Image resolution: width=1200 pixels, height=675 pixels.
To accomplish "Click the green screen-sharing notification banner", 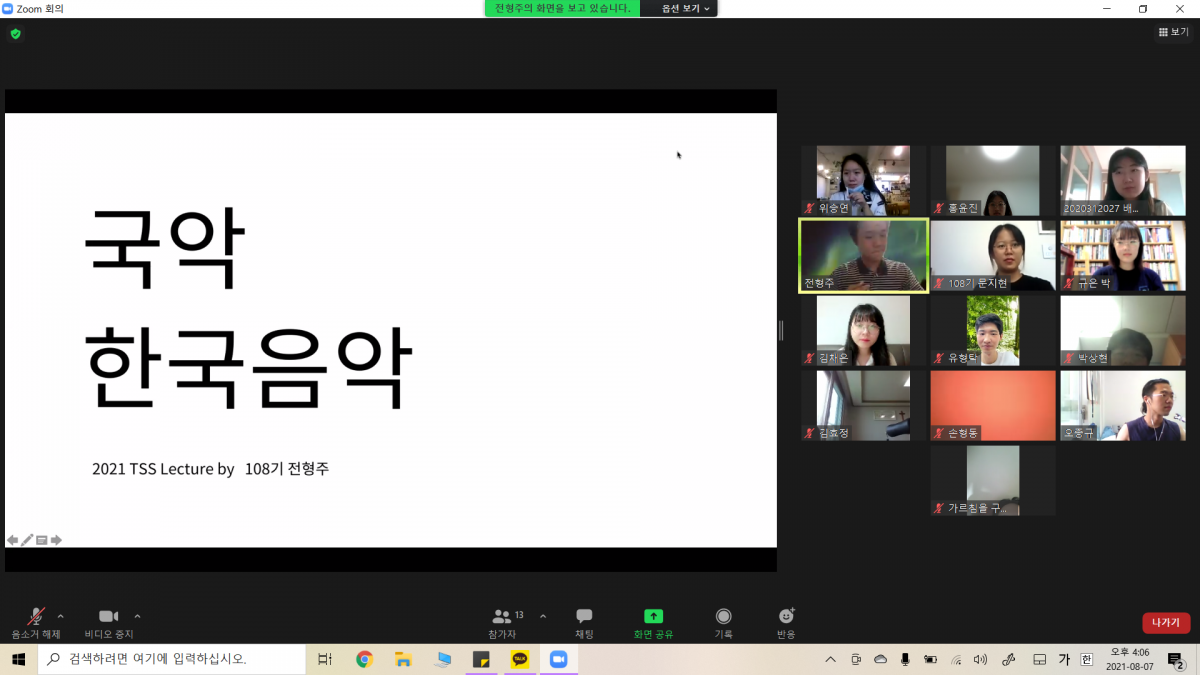I will click(562, 8).
